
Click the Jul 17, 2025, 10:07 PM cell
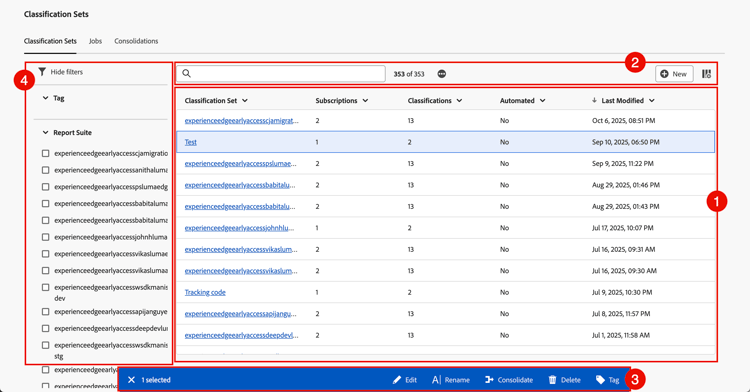pos(622,228)
